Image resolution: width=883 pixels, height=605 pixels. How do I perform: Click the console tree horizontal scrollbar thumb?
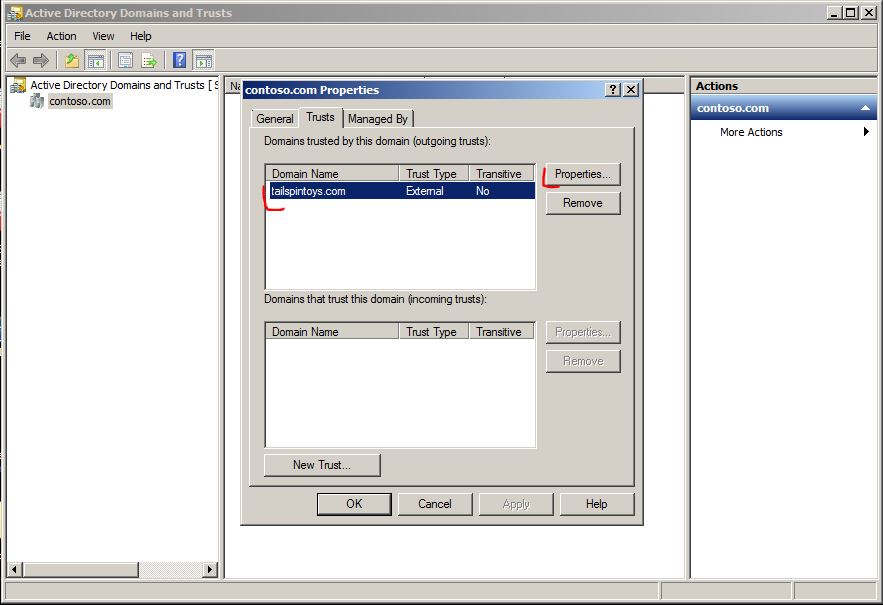click(x=81, y=570)
